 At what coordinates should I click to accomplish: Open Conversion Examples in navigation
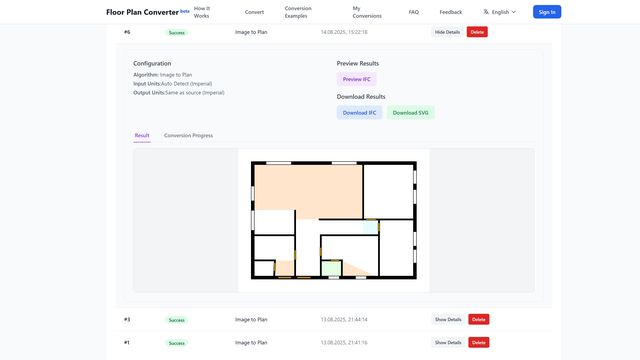click(x=298, y=12)
